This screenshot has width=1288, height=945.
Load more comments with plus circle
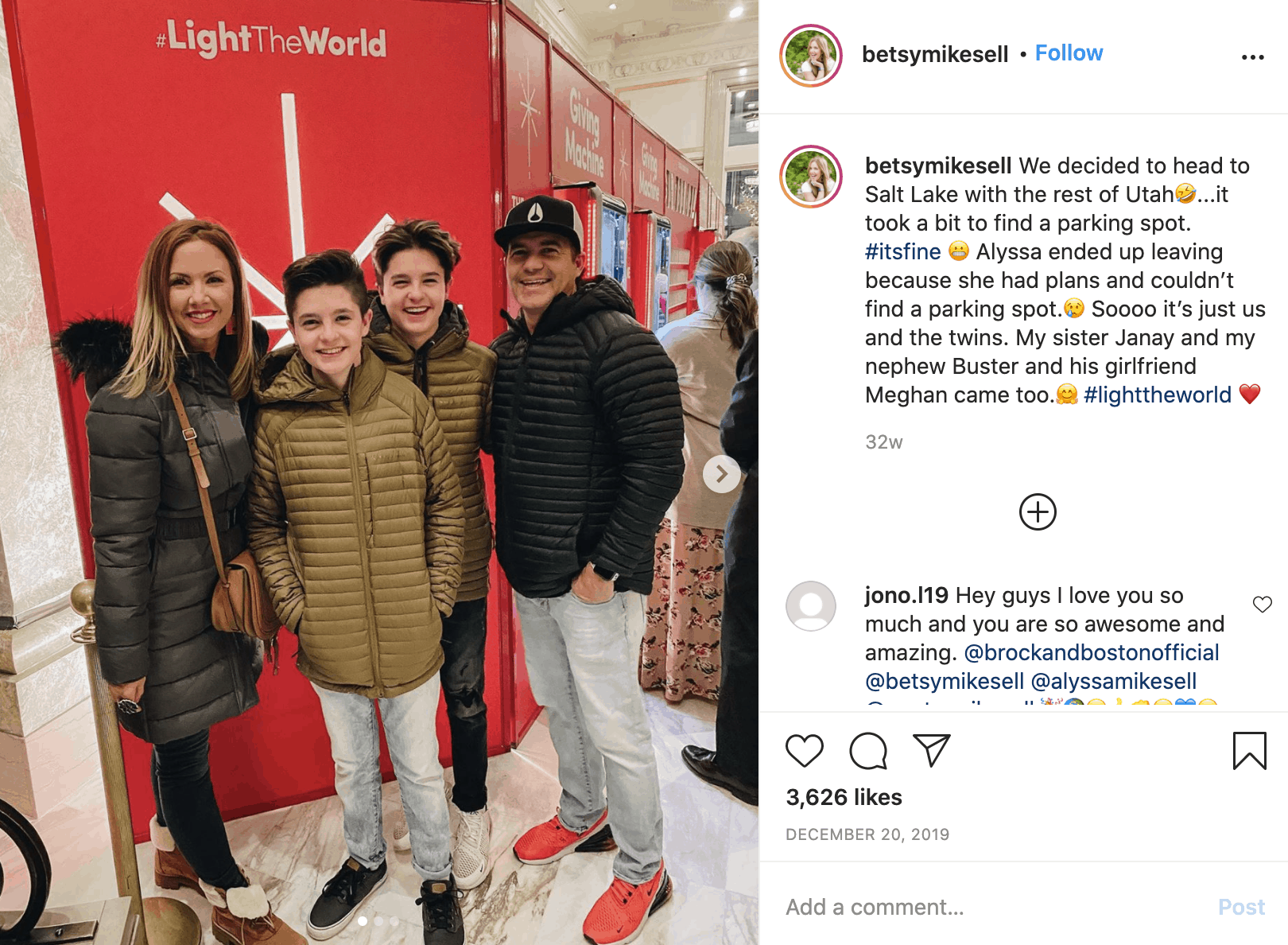1038,511
